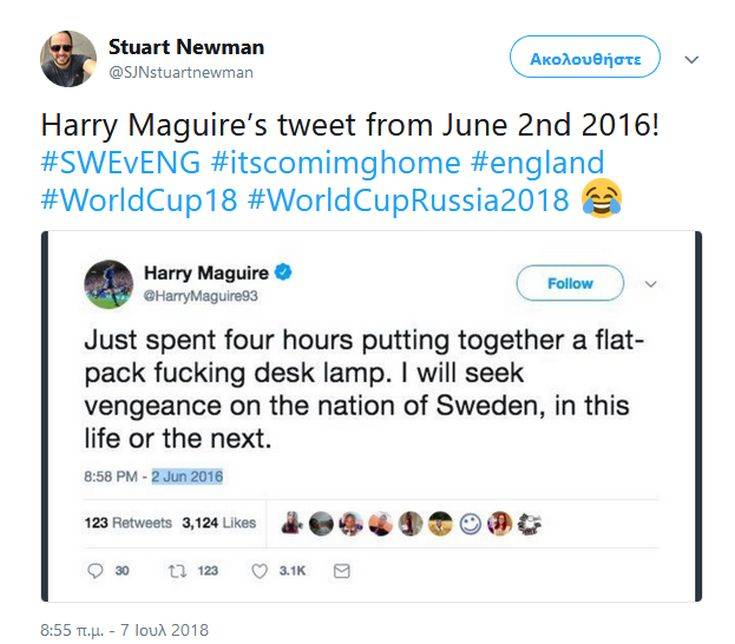Open the chevron menu next to Follow
Viewport: 735px width, 644px height.
coord(650,284)
